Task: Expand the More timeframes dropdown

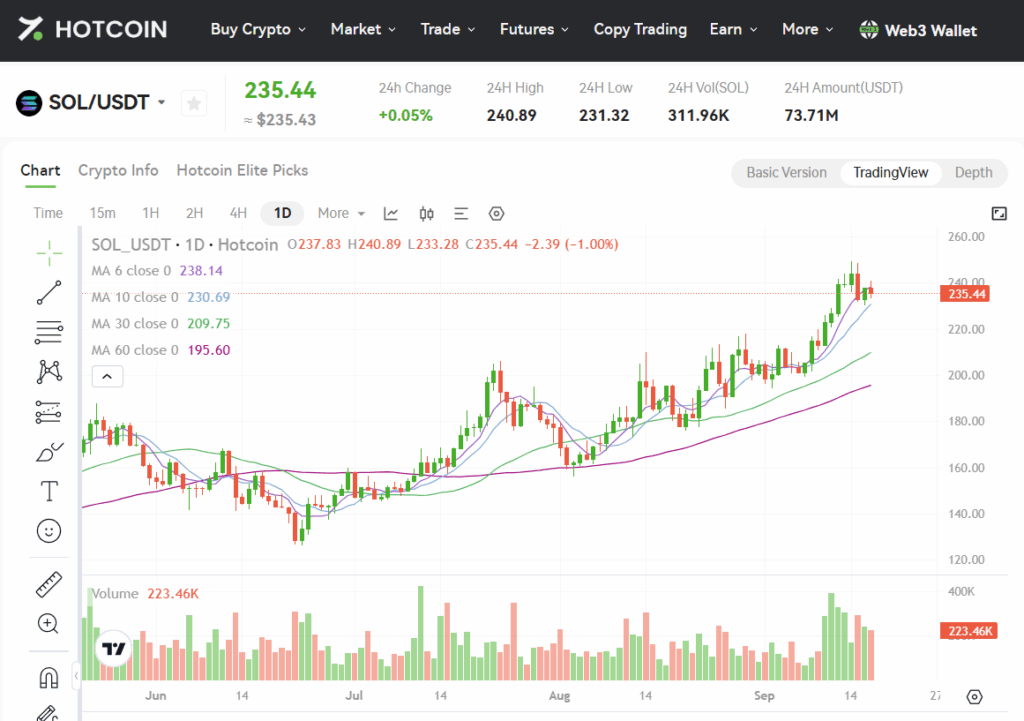Action: click(x=341, y=213)
